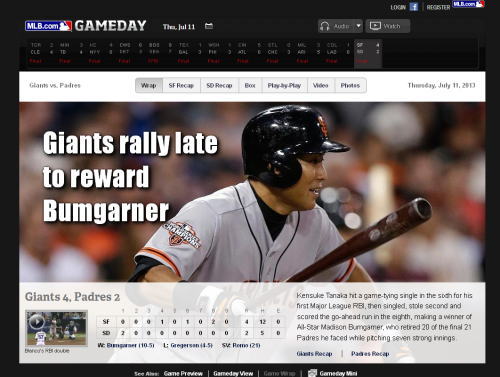This screenshot has height=377, width=500.
Task: Open the calendar date picker icon
Action: click(x=209, y=26)
